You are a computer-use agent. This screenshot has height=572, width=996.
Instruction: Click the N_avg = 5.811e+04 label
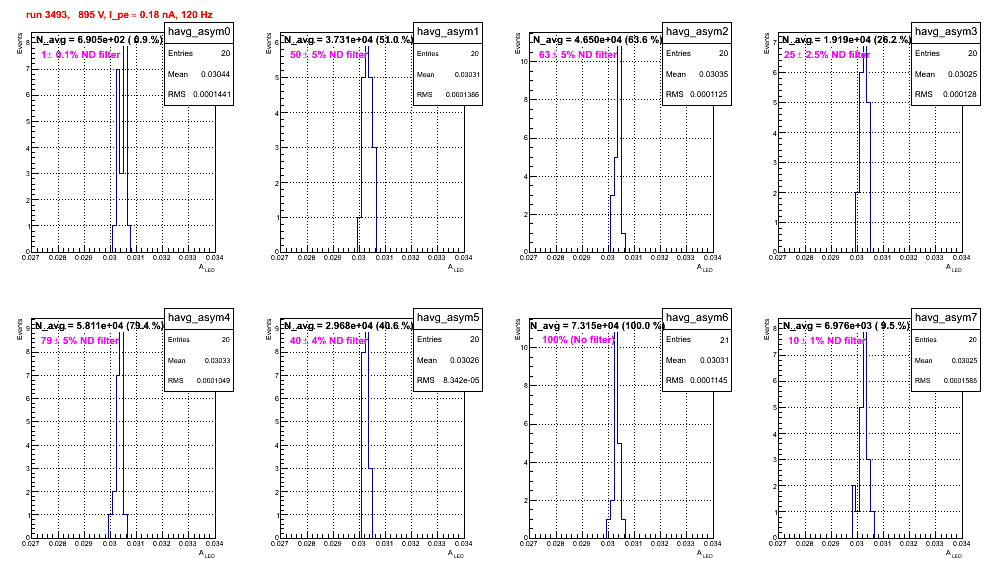(98, 326)
